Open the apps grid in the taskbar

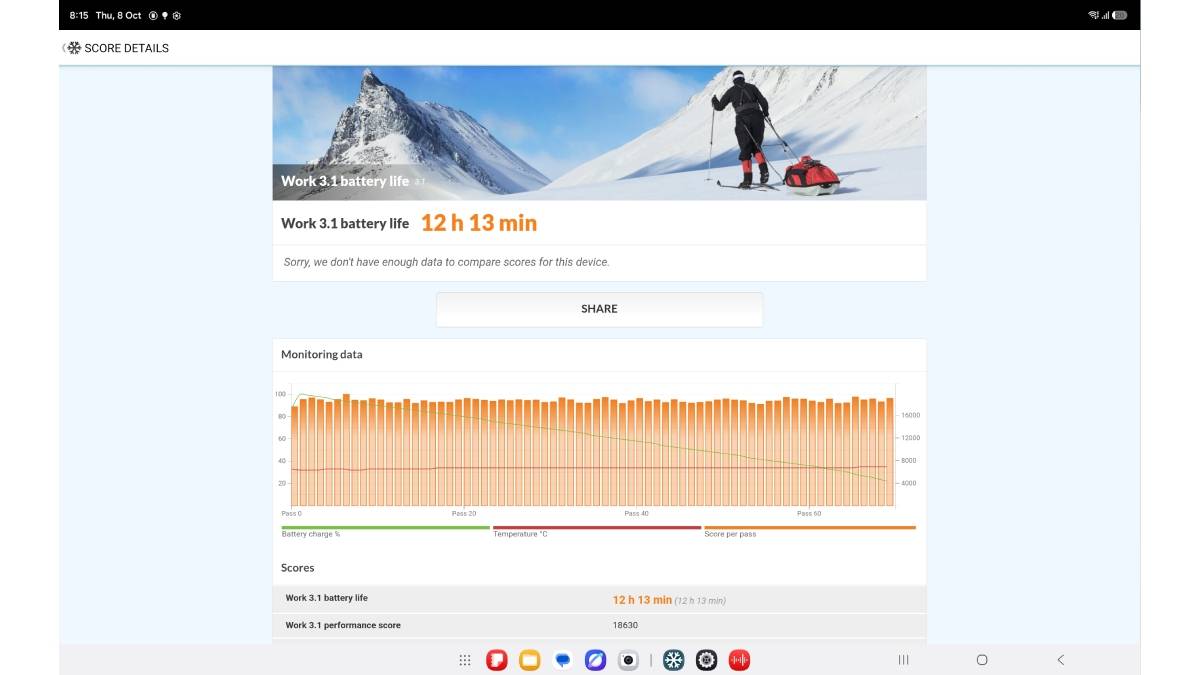tap(465, 660)
